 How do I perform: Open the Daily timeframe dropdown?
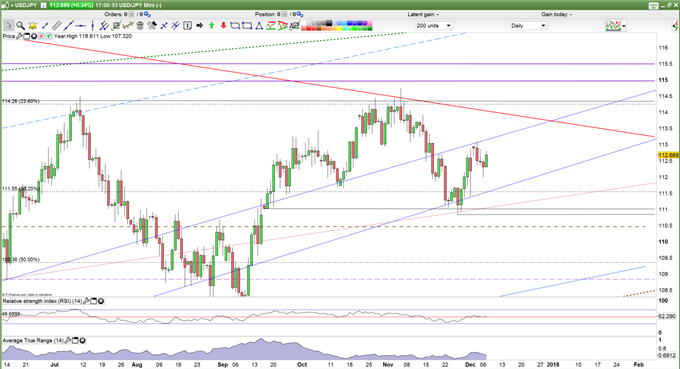click(x=543, y=26)
